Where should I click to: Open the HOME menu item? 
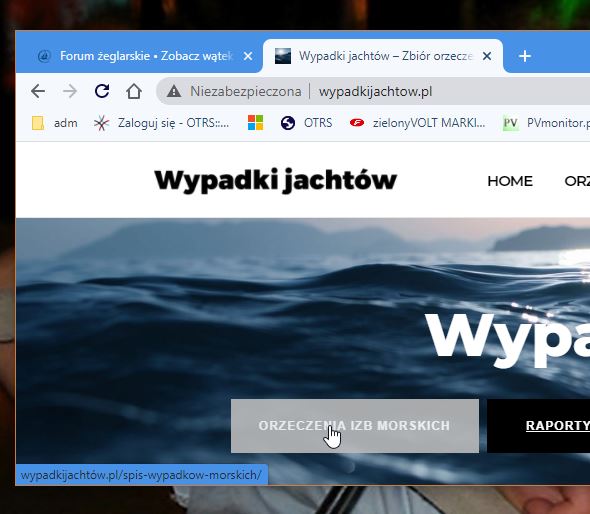coord(510,181)
